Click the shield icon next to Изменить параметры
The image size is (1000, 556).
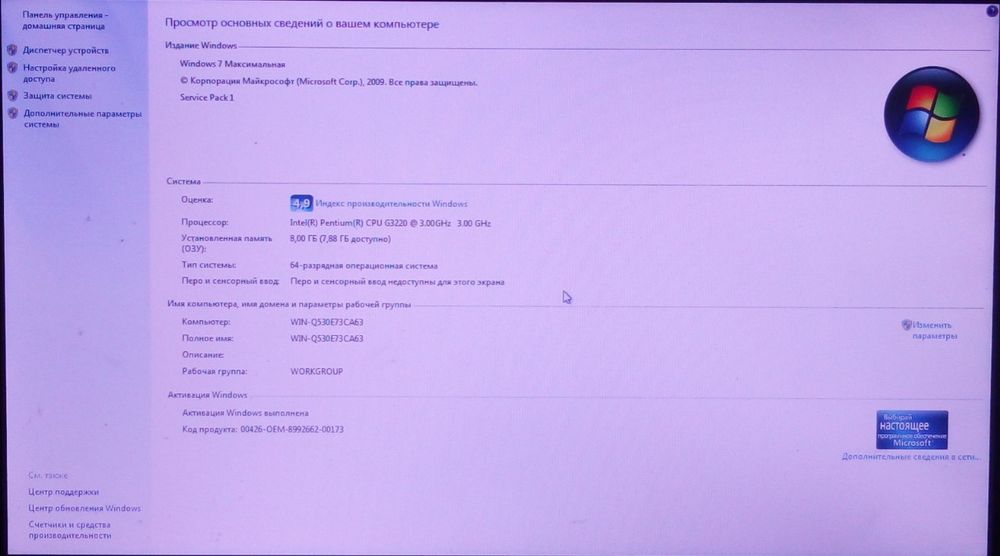tap(906, 325)
